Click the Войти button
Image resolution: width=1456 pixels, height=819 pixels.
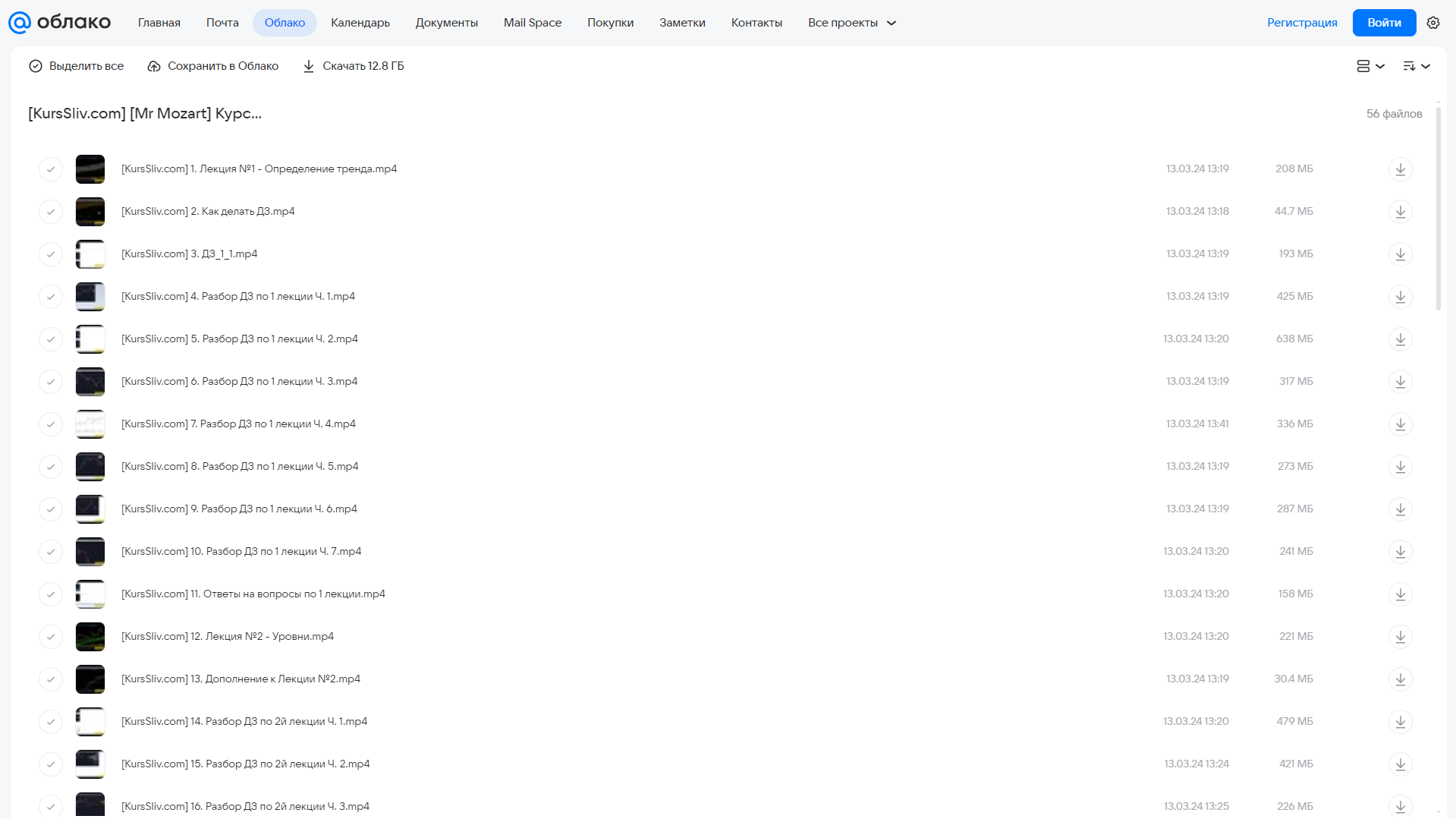1384,23
